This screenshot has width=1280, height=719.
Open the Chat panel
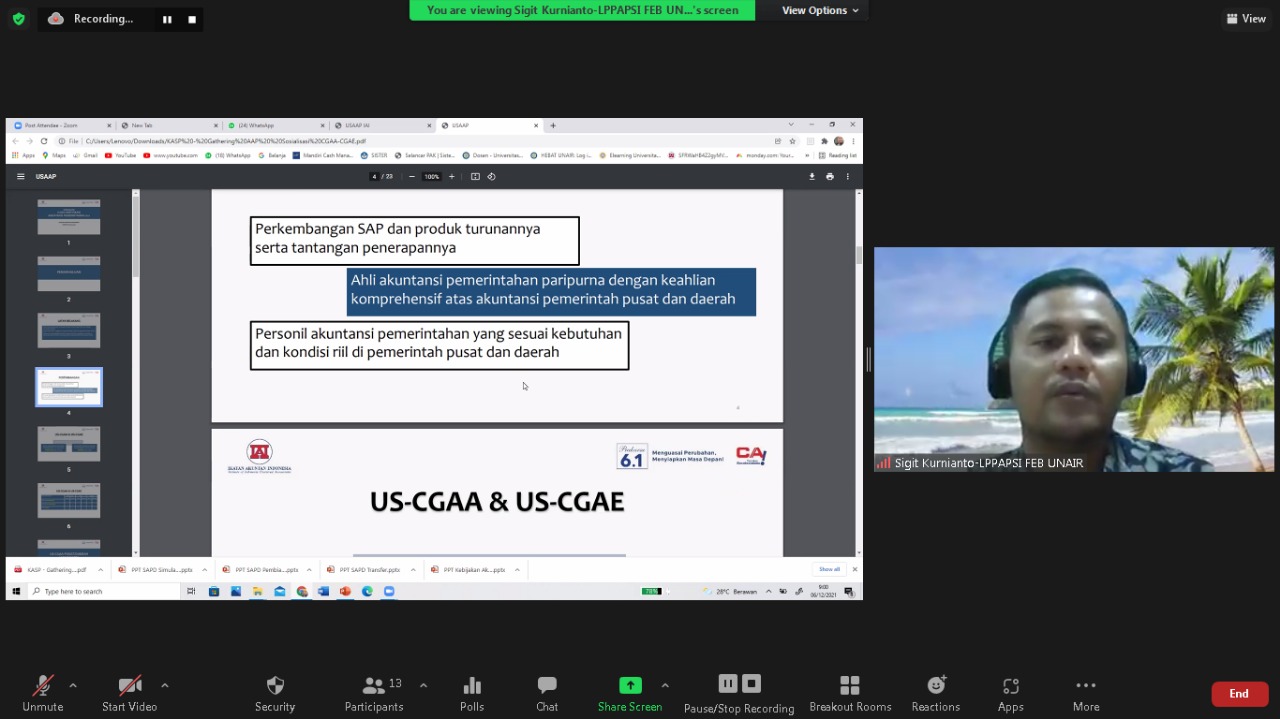[547, 693]
